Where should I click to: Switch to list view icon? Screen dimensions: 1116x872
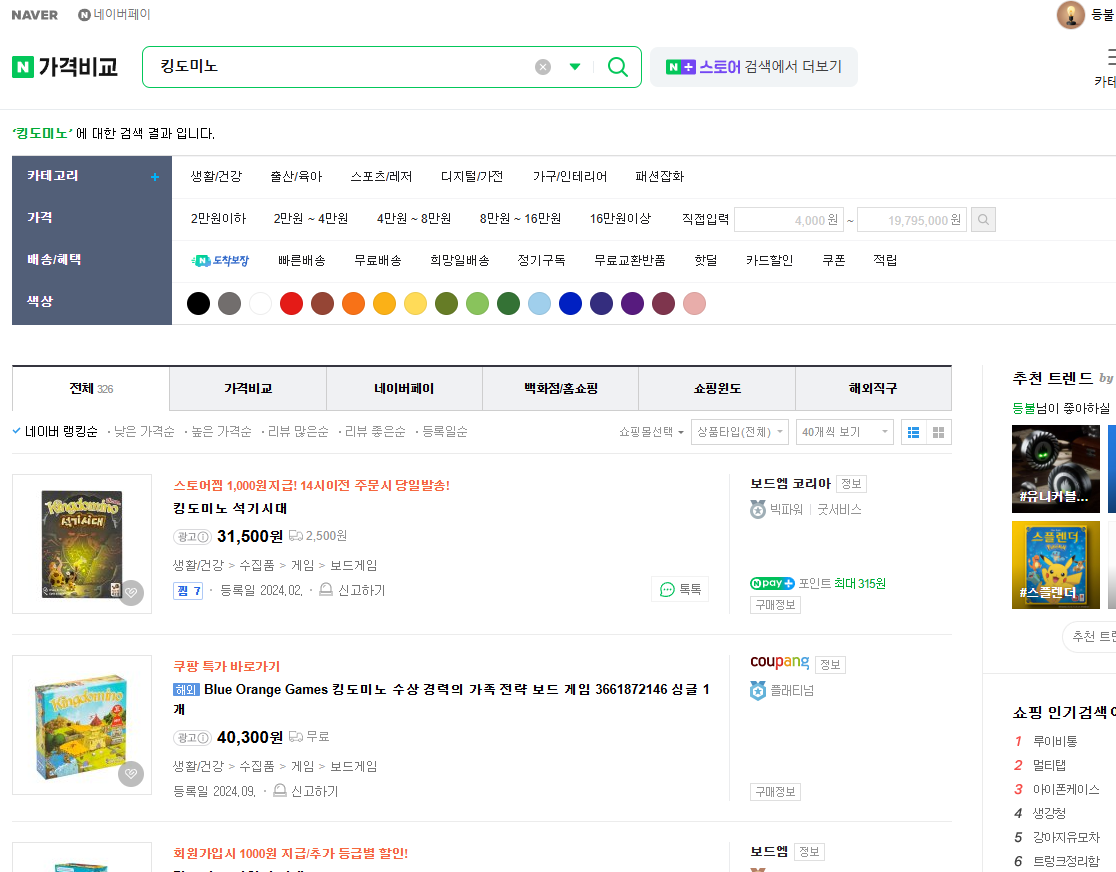[x=914, y=432]
